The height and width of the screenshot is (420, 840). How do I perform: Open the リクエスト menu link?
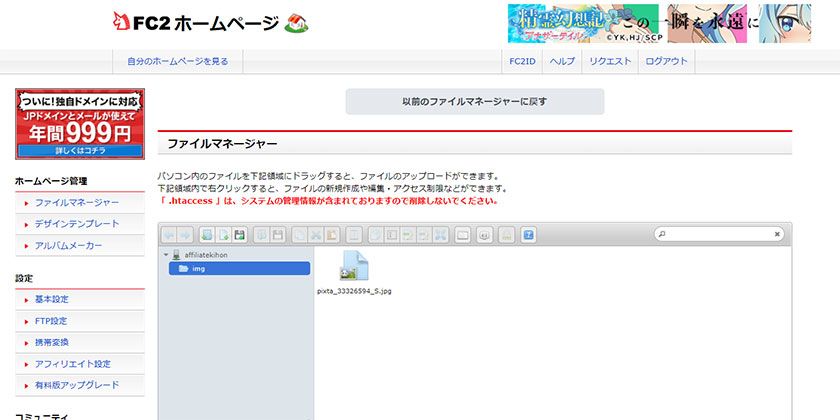610,61
